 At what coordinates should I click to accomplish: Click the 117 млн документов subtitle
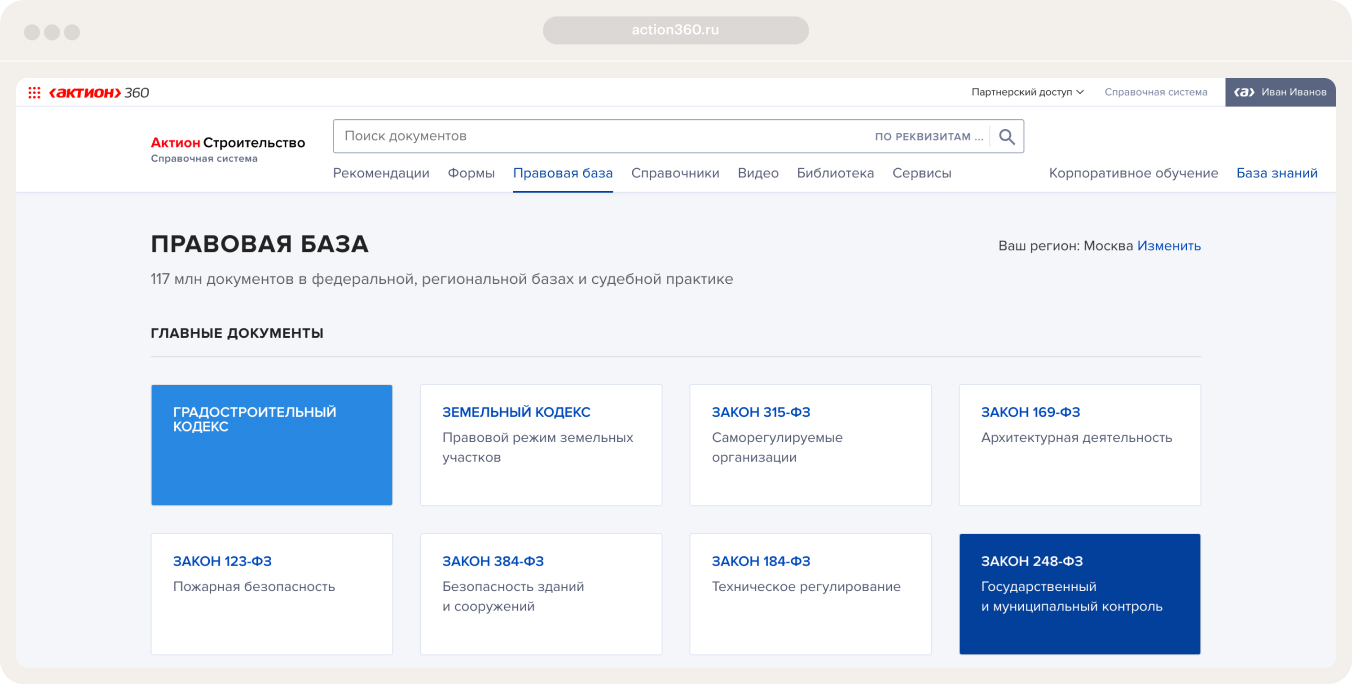(x=442, y=279)
